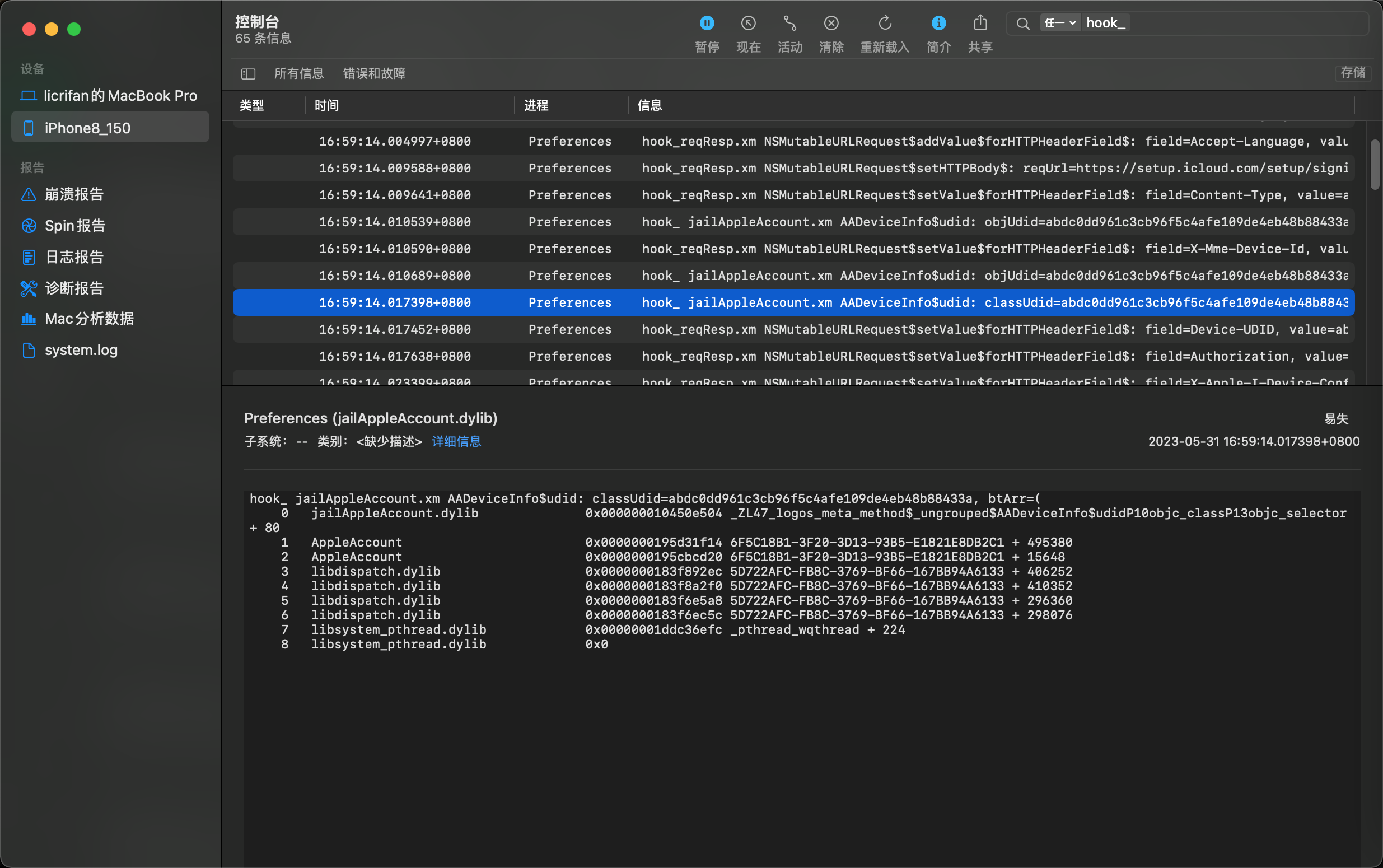Select log row at 16:59:14.017452+0800

793,329
